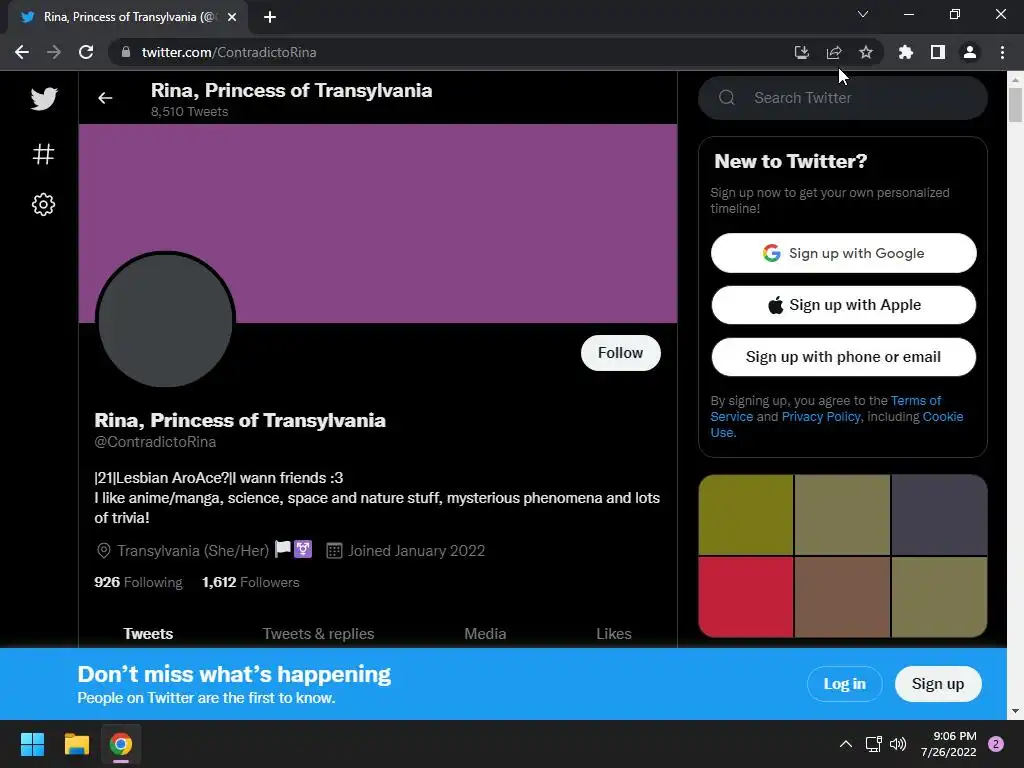This screenshot has width=1024, height=768.
Task: Open the dark gray top-right media thumbnail
Action: click(x=939, y=515)
